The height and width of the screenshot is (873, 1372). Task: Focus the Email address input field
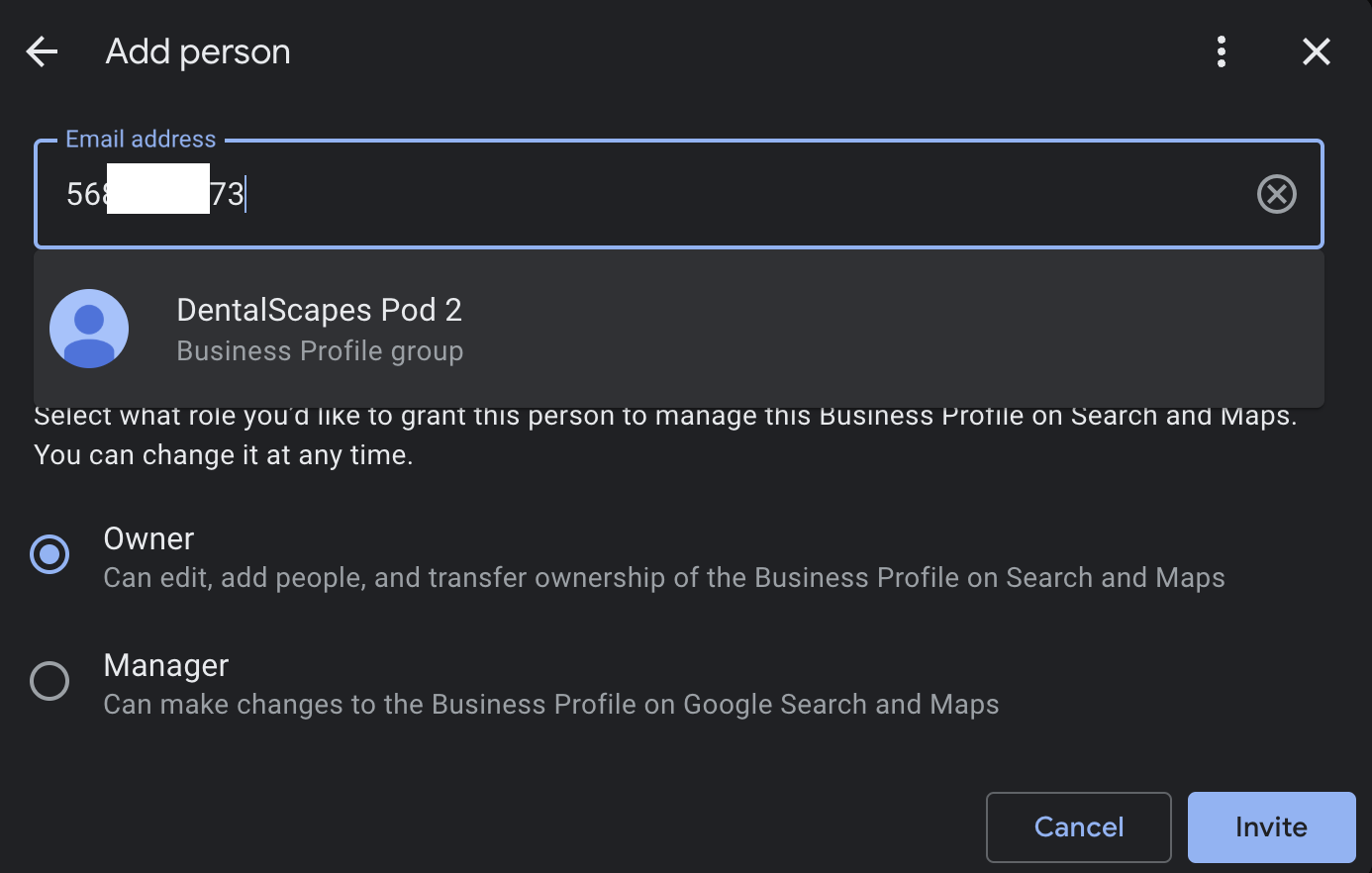[x=693, y=194]
